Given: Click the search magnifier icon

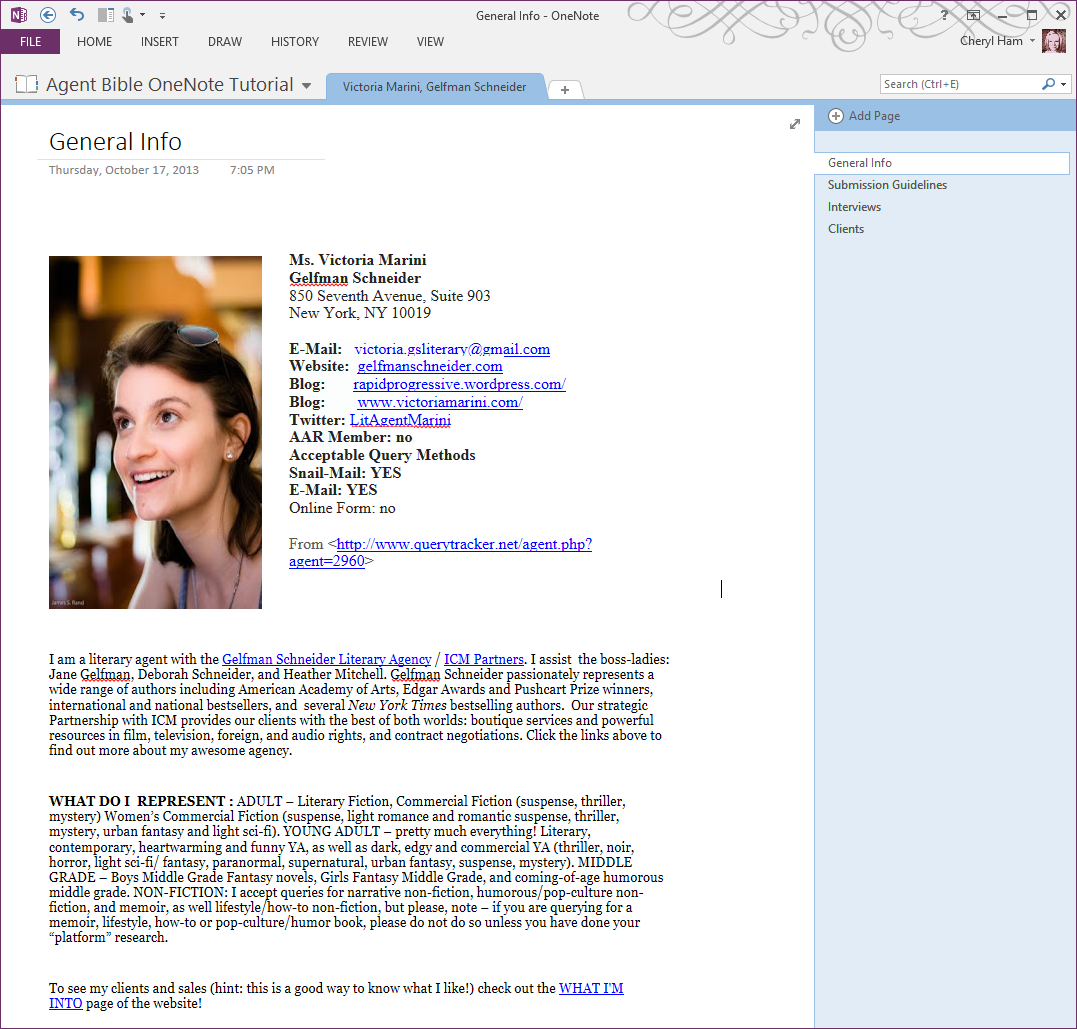Looking at the screenshot, I should click(1048, 84).
